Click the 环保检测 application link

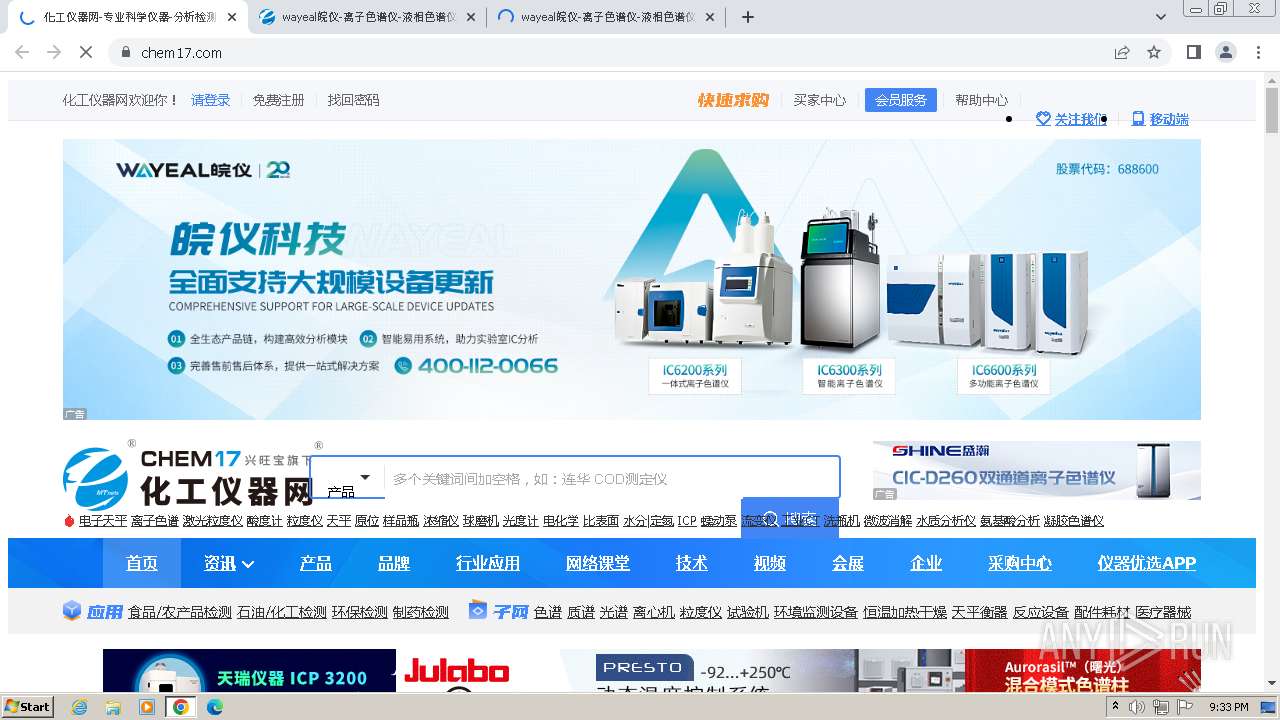[360, 612]
